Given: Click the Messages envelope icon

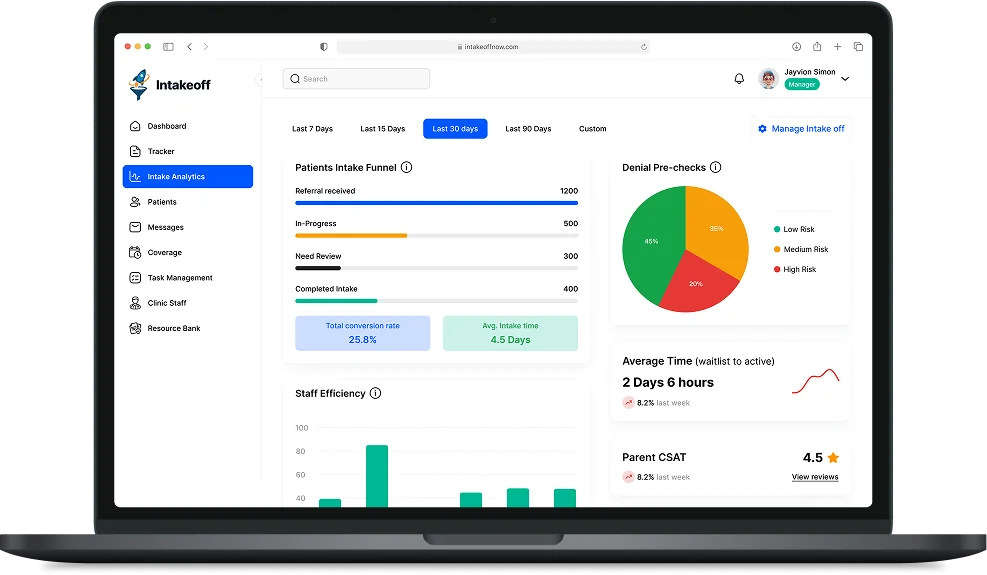Looking at the screenshot, I should click(135, 227).
